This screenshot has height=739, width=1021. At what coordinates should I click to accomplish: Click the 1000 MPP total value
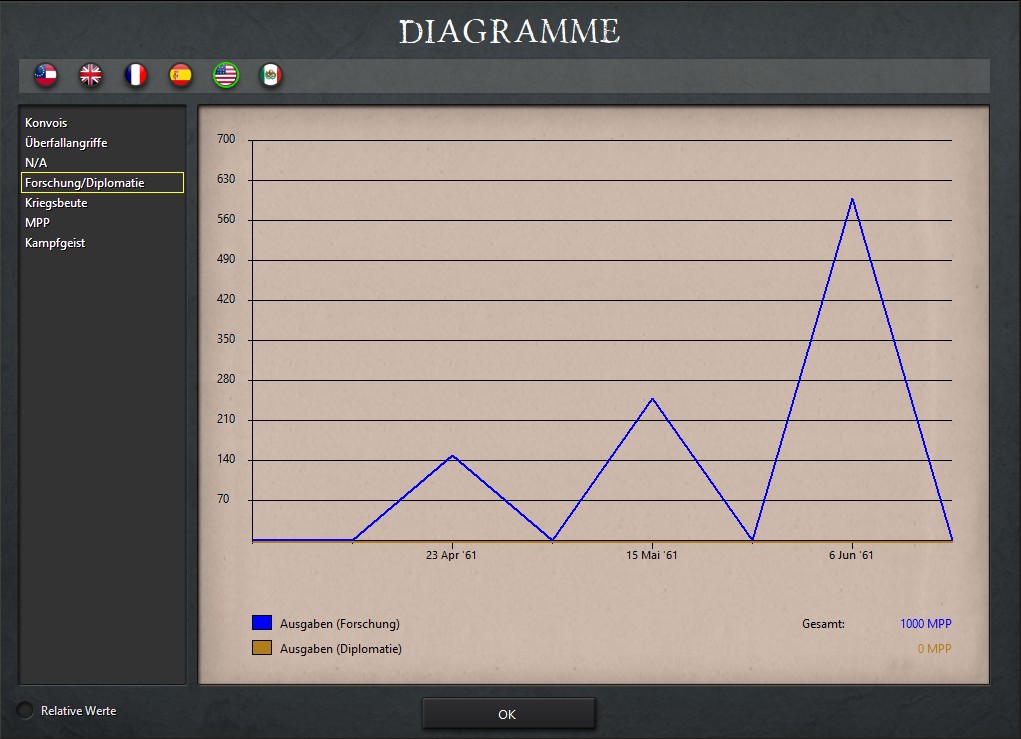pyautogui.click(x=925, y=624)
